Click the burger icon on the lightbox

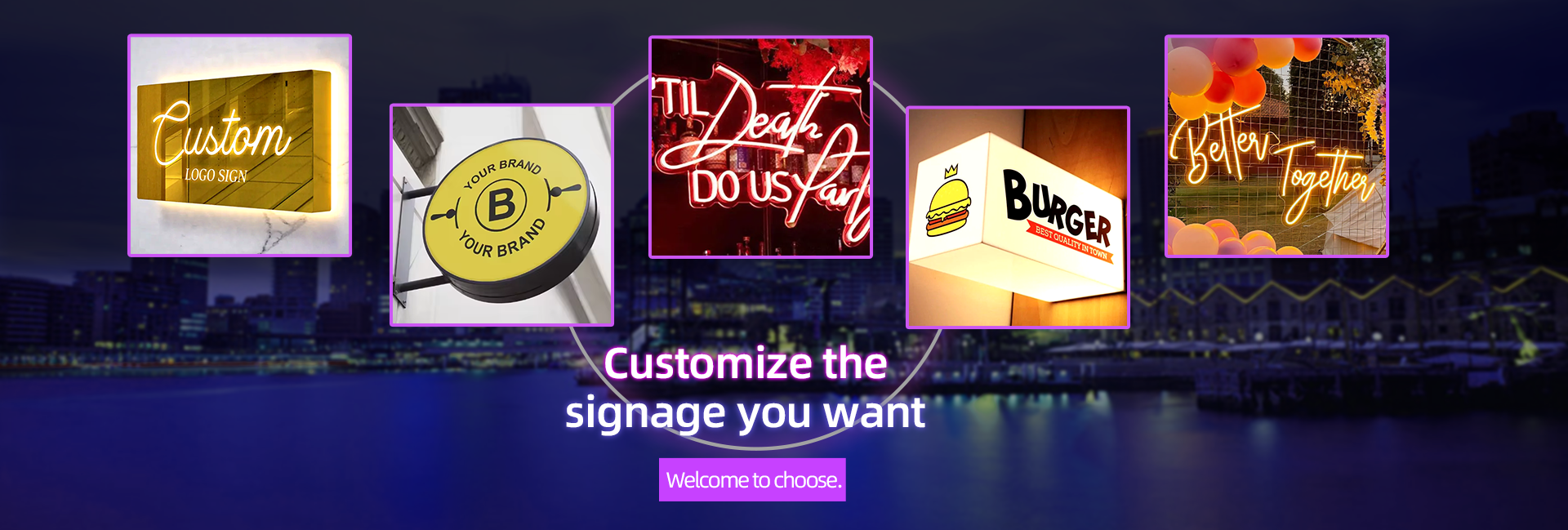948,207
